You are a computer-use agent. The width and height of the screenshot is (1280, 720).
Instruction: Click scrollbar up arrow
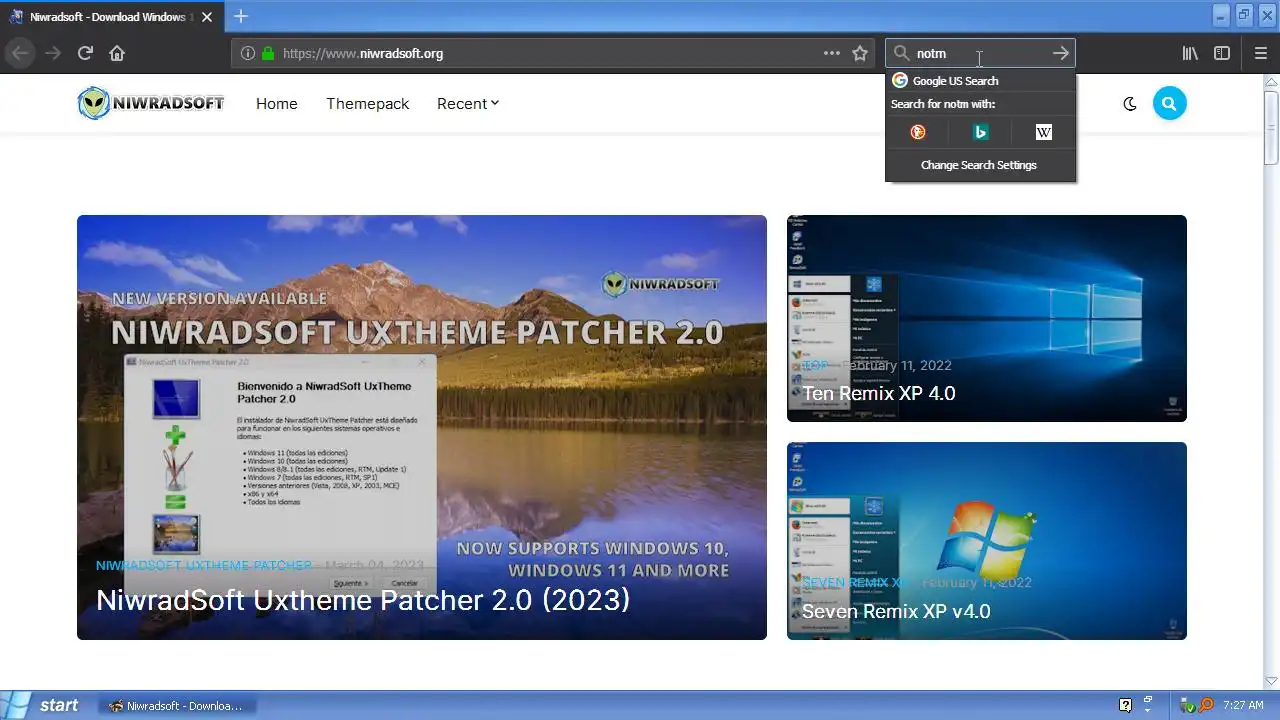coord(1271,81)
